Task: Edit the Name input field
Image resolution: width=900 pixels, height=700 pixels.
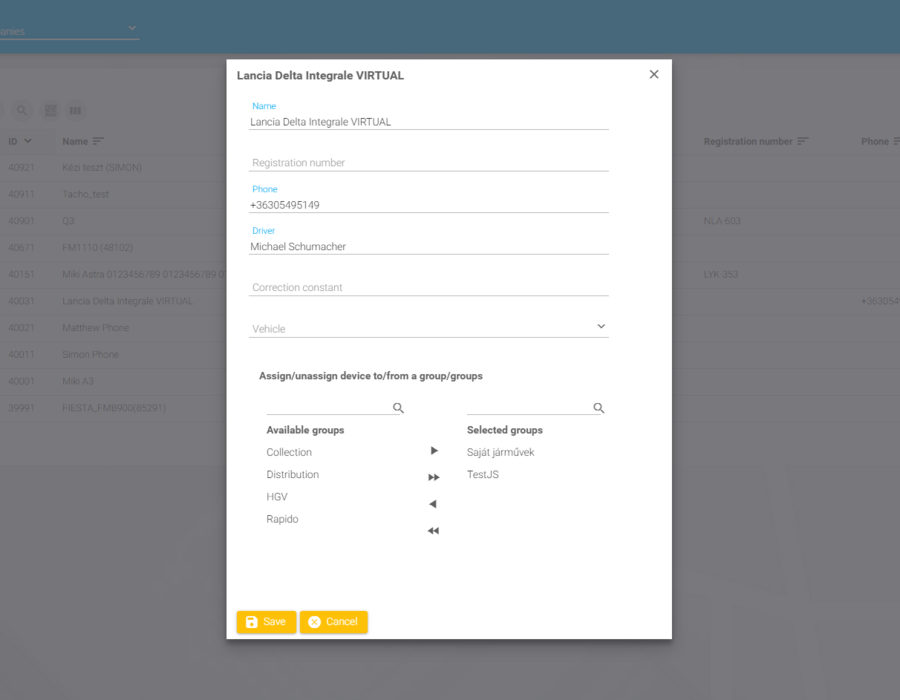Action: [429, 122]
